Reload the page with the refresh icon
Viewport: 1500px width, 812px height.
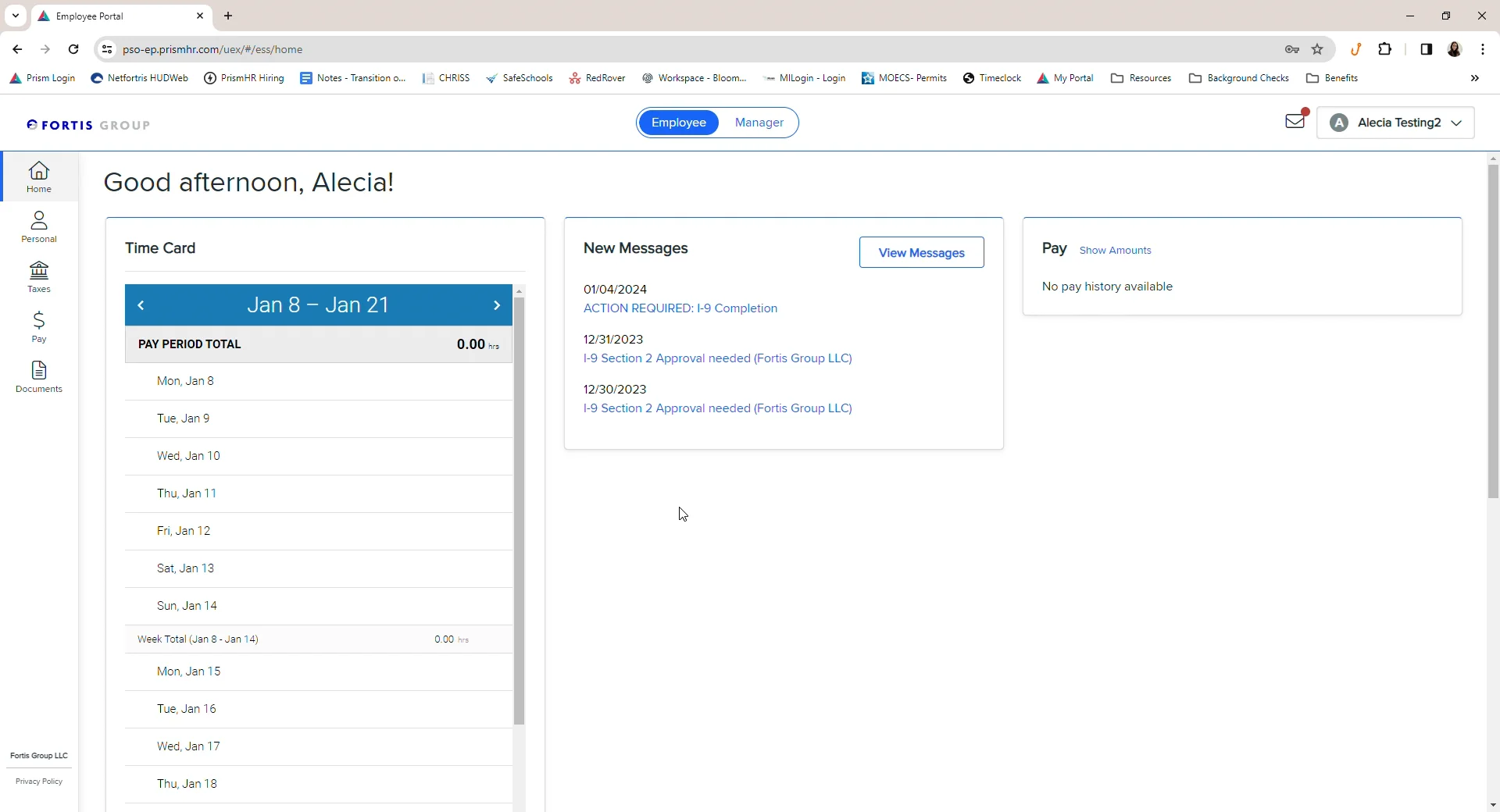(73, 49)
